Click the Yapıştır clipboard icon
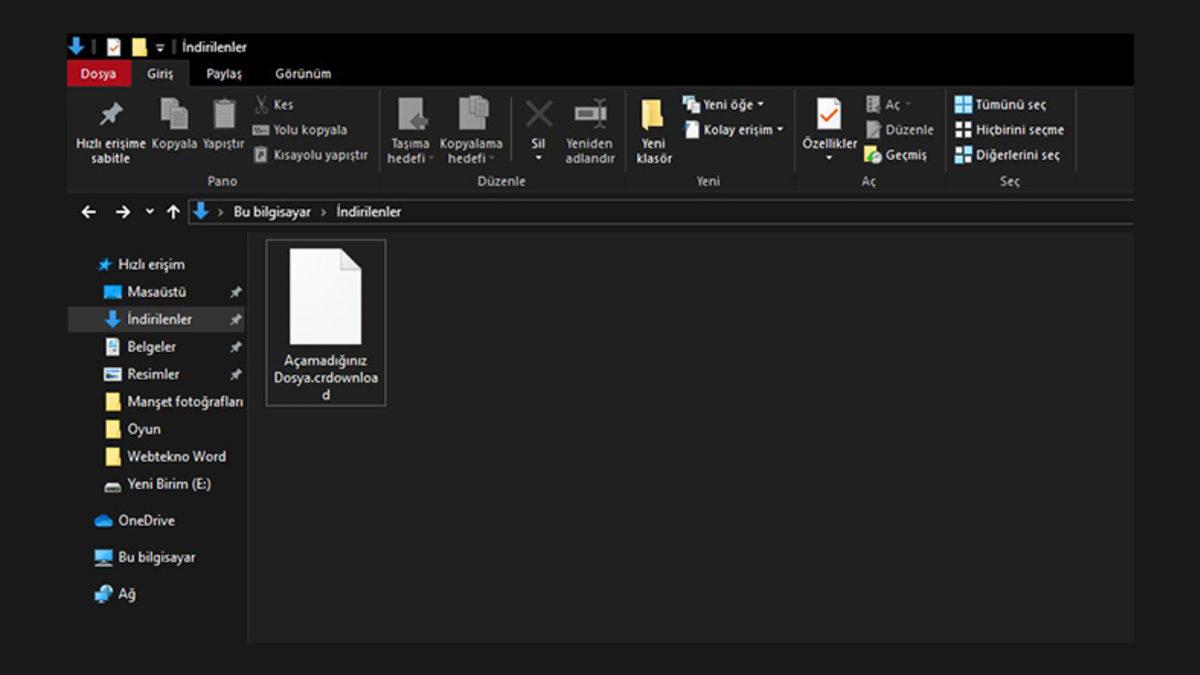Viewport: 1200px width, 675px height. click(x=224, y=115)
